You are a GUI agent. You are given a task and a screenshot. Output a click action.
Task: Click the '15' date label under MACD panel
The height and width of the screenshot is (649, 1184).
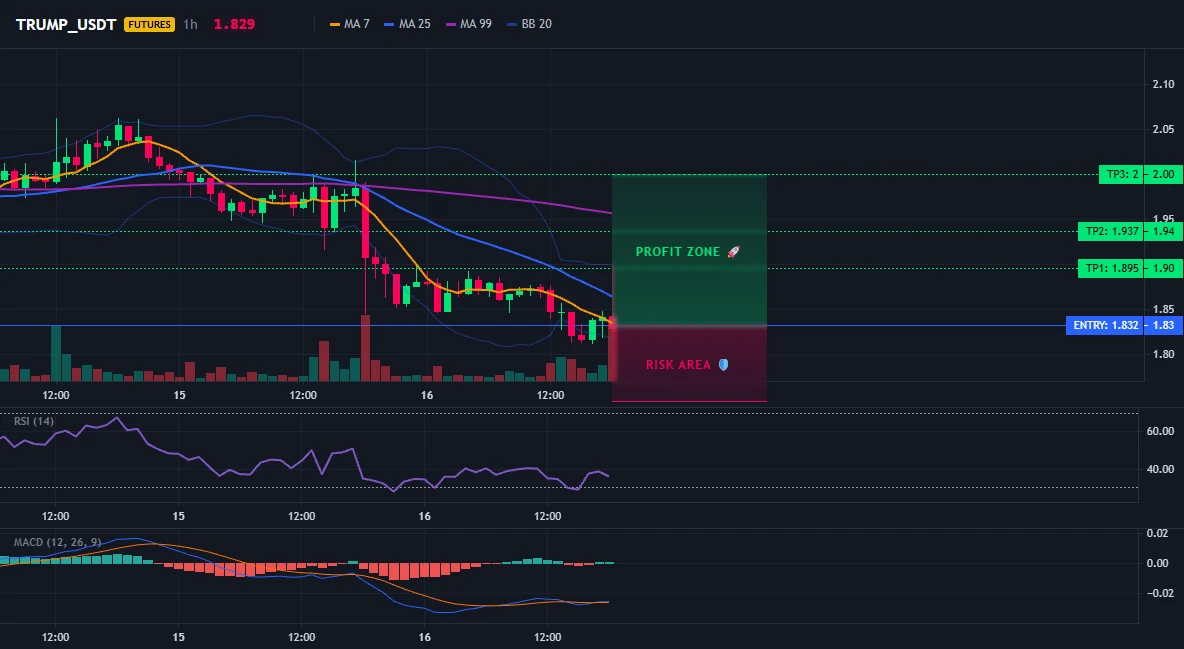178,637
